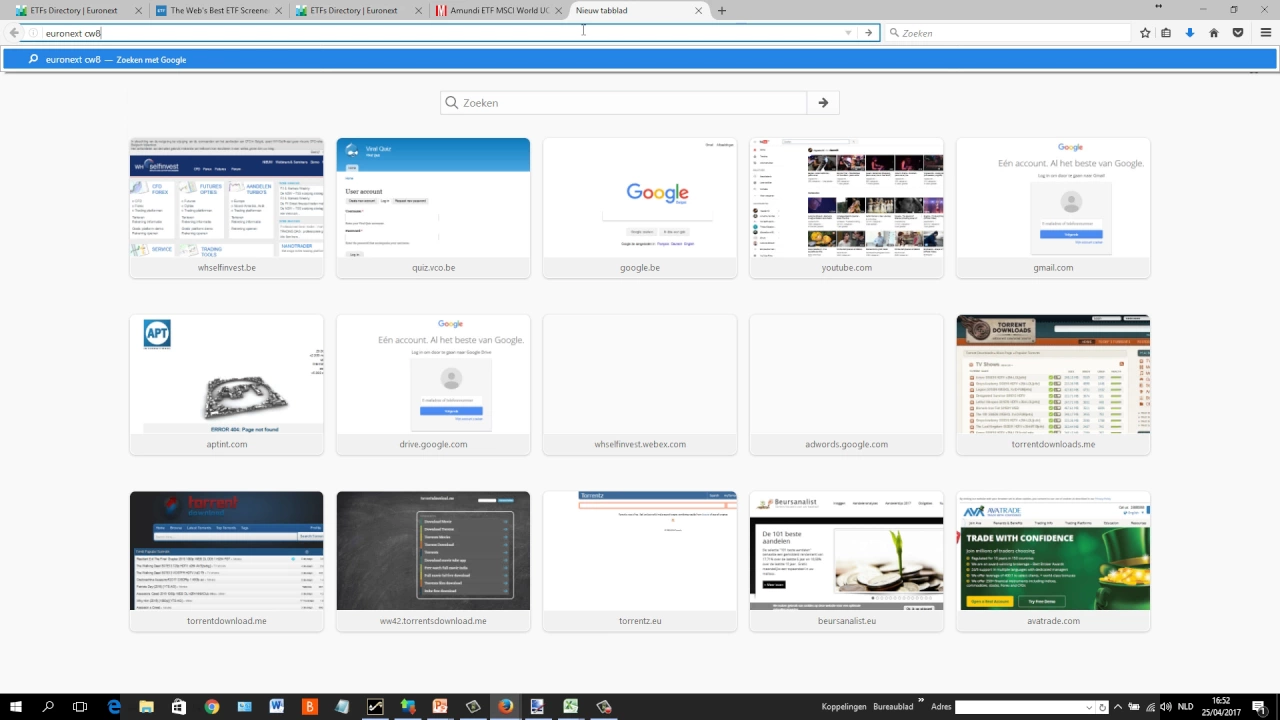1280x720 pixels.
Task: Open Windows taskbar search magnifier
Action: point(48,706)
